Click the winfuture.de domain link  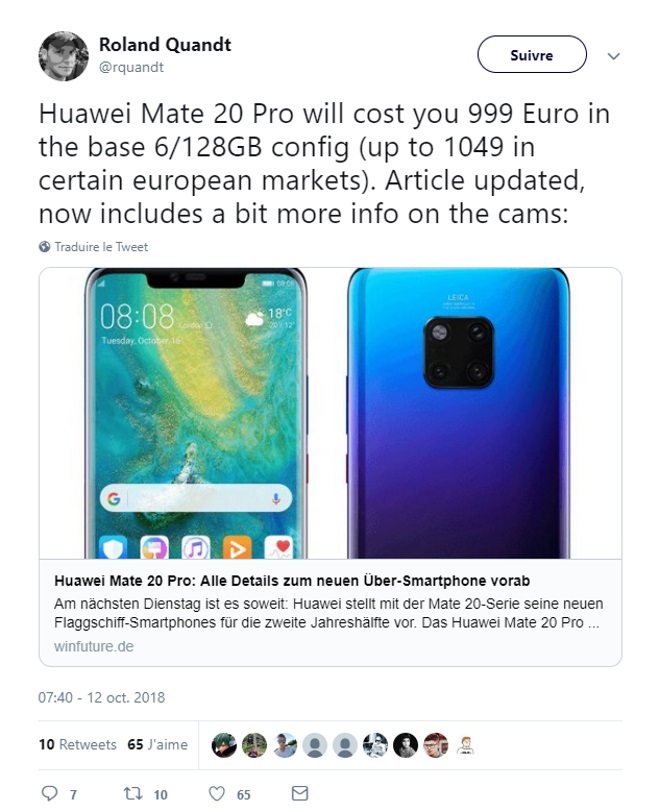pos(94,646)
